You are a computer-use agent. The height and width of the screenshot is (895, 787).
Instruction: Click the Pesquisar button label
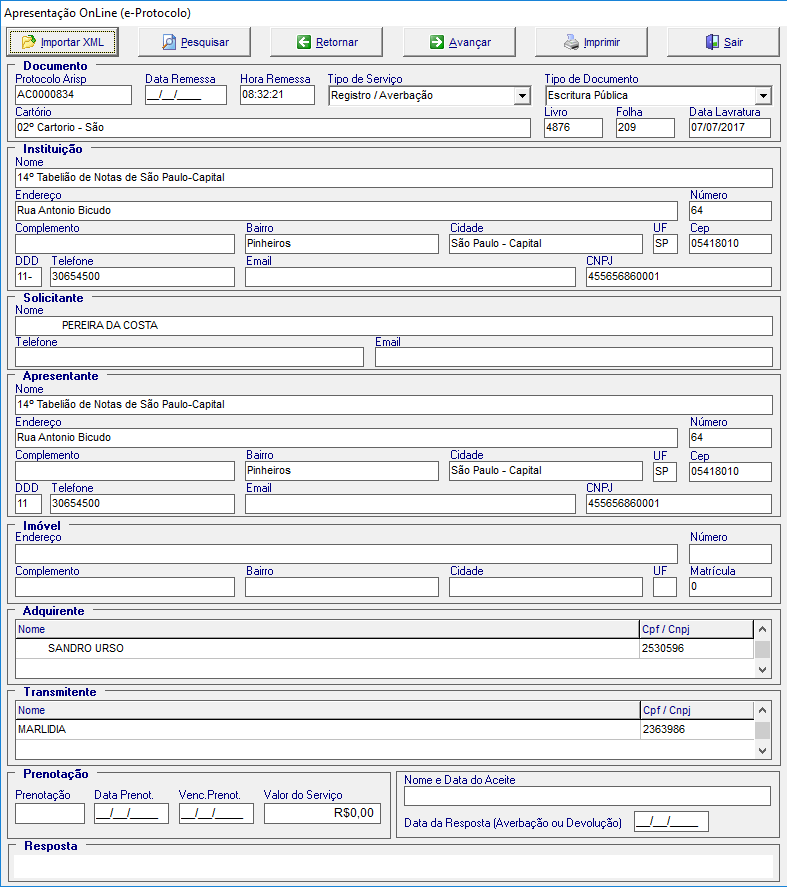pyautogui.click(x=205, y=42)
